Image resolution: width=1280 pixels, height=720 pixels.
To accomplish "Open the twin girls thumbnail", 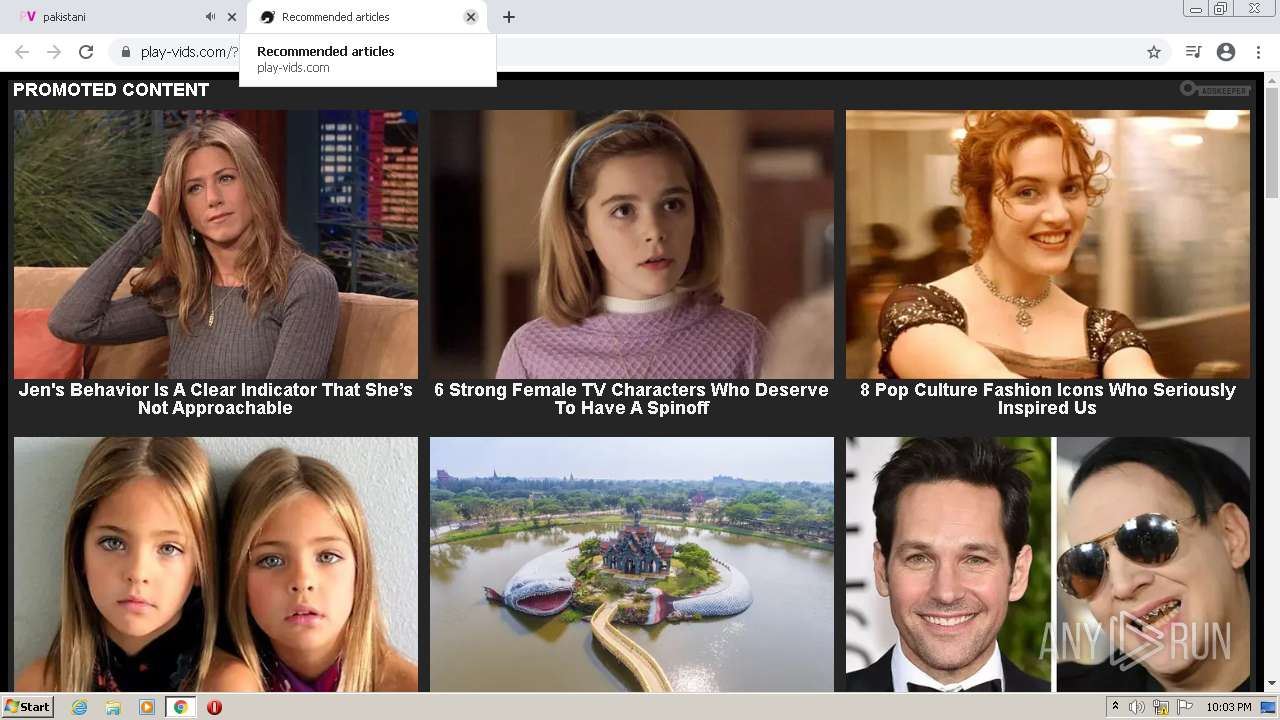I will click(216, 564).
